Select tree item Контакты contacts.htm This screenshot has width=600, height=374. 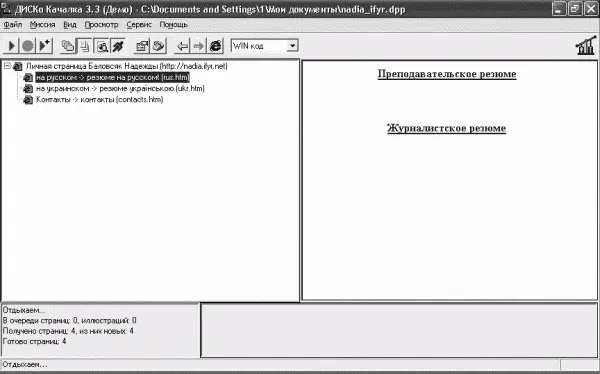(x=99, y=100)
